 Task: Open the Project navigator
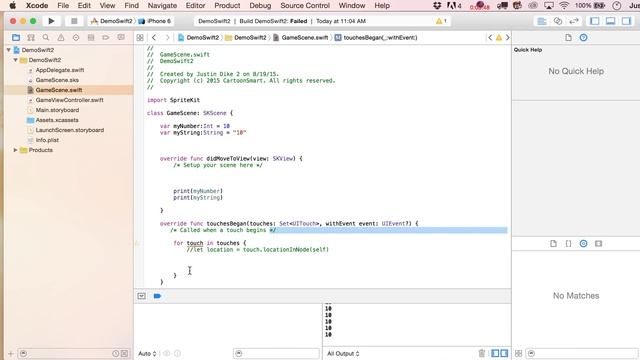[x=16, y=38]
